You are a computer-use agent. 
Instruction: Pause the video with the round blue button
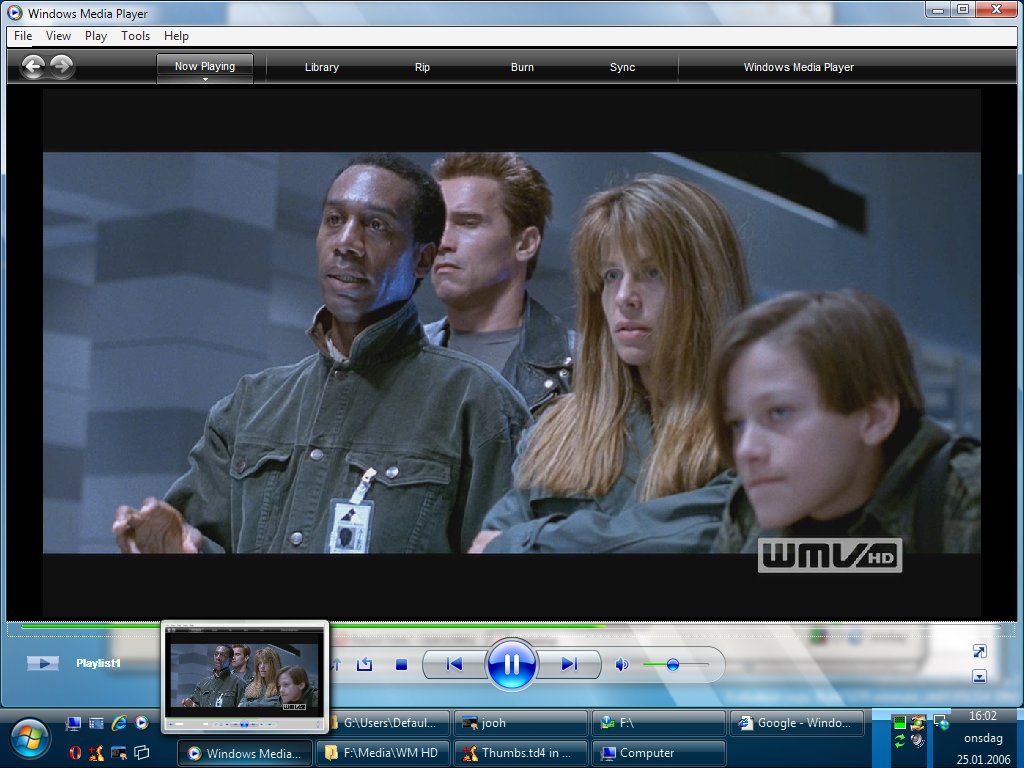coord(511,664)
